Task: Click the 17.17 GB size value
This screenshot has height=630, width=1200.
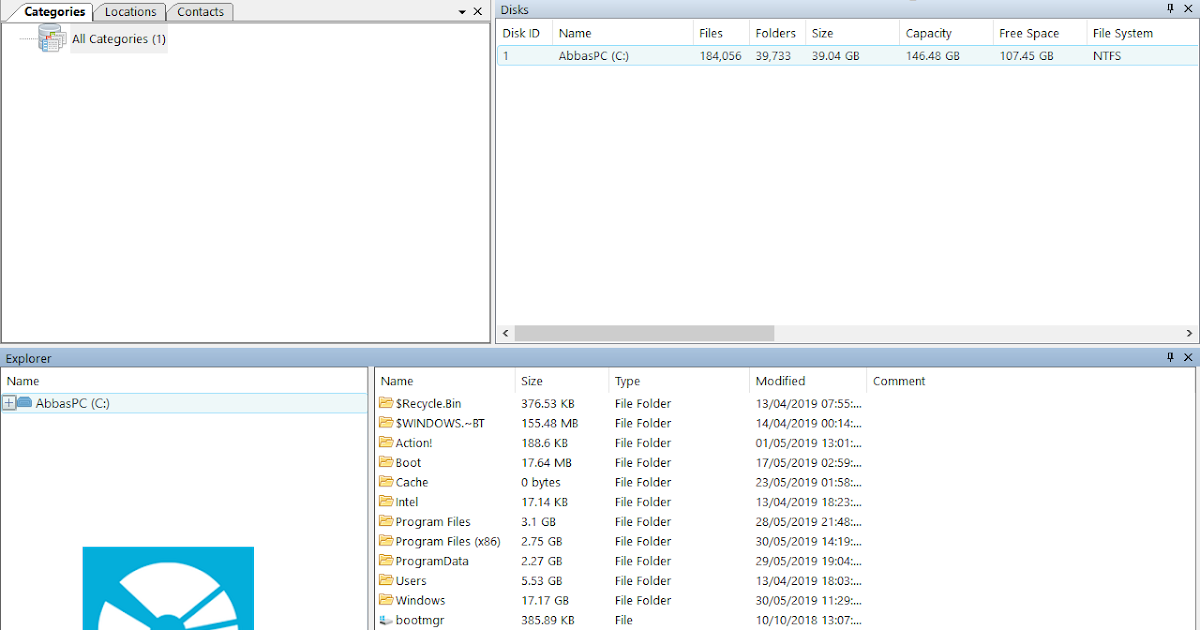Action: [545, 601]
